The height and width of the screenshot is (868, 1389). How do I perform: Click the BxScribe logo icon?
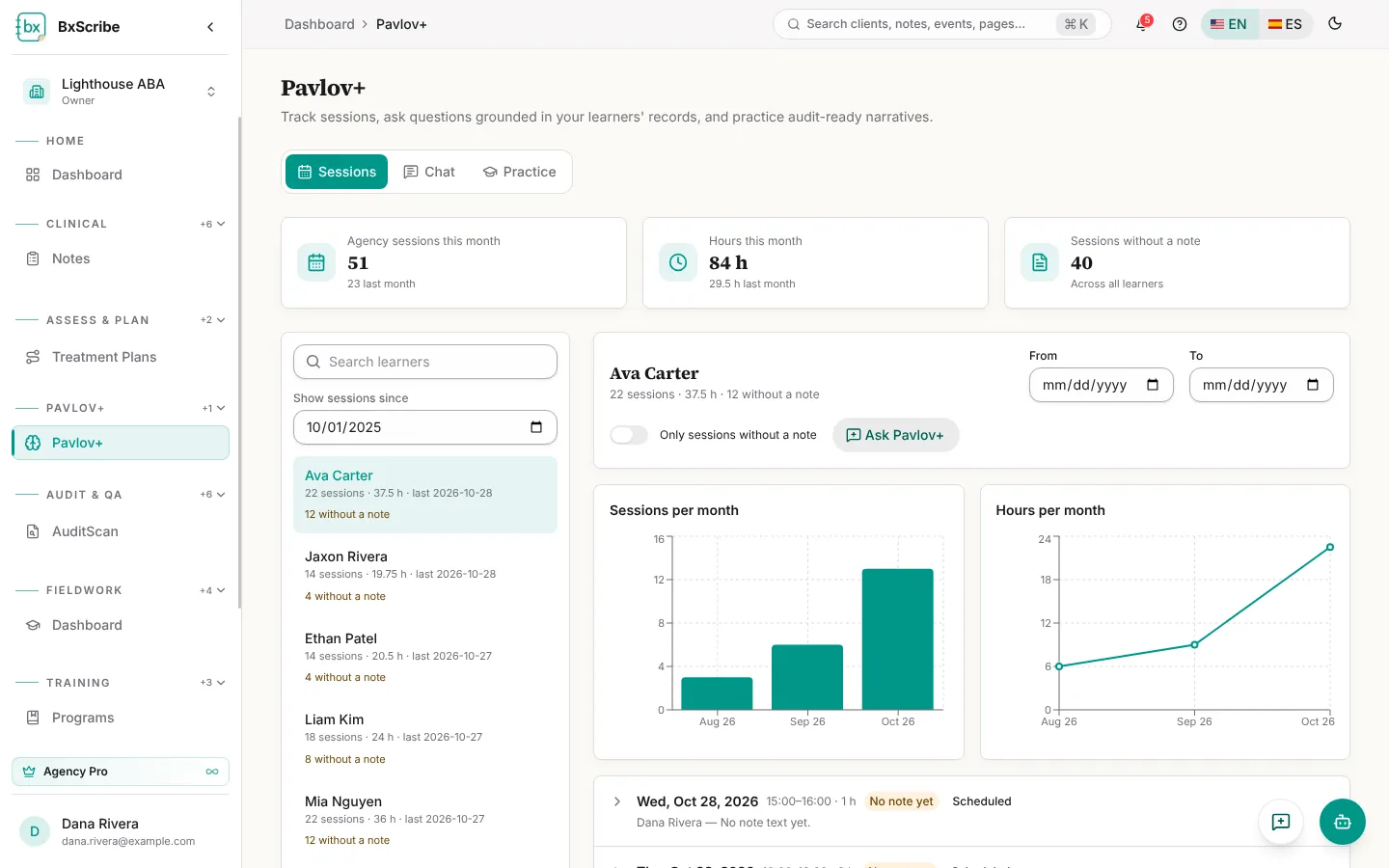(x=31, y=27)
